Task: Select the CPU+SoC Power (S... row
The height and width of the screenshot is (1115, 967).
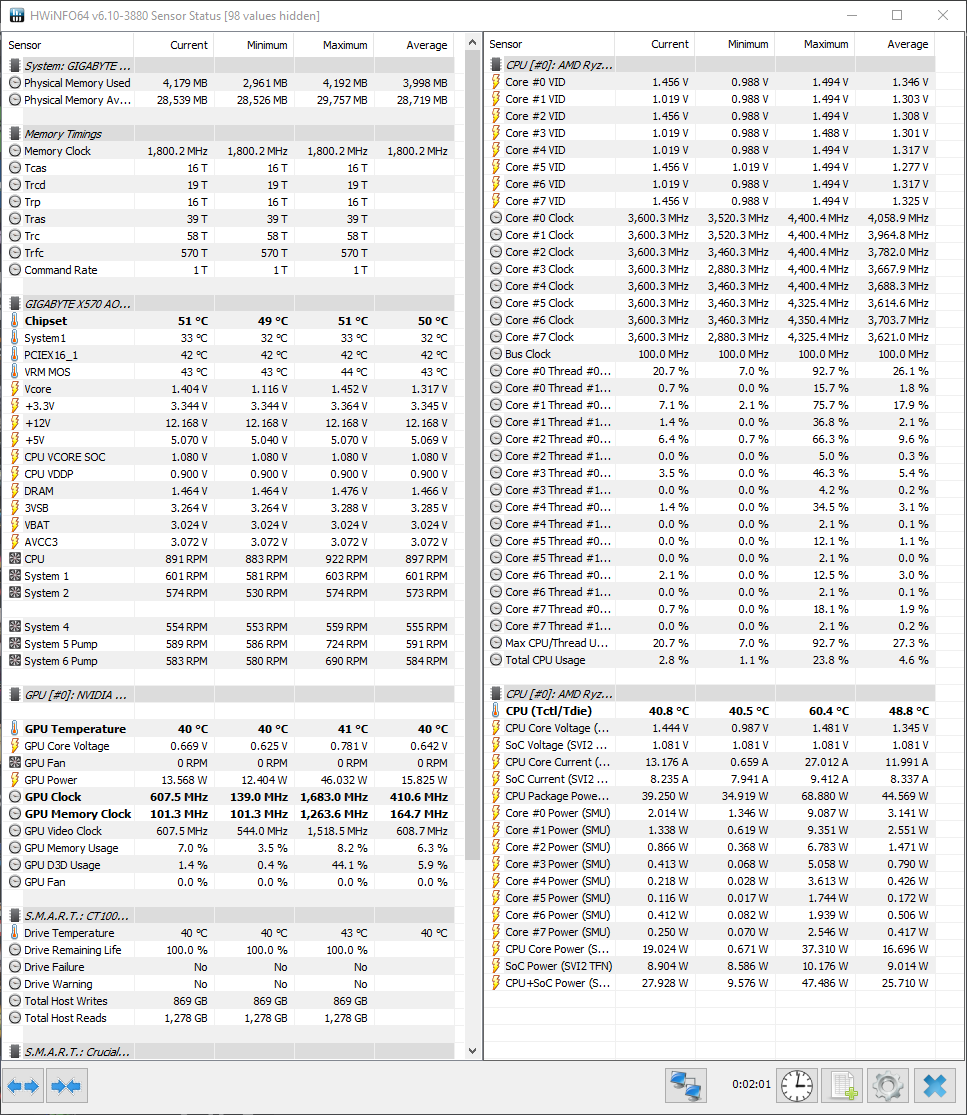Action: click(710, 983)
